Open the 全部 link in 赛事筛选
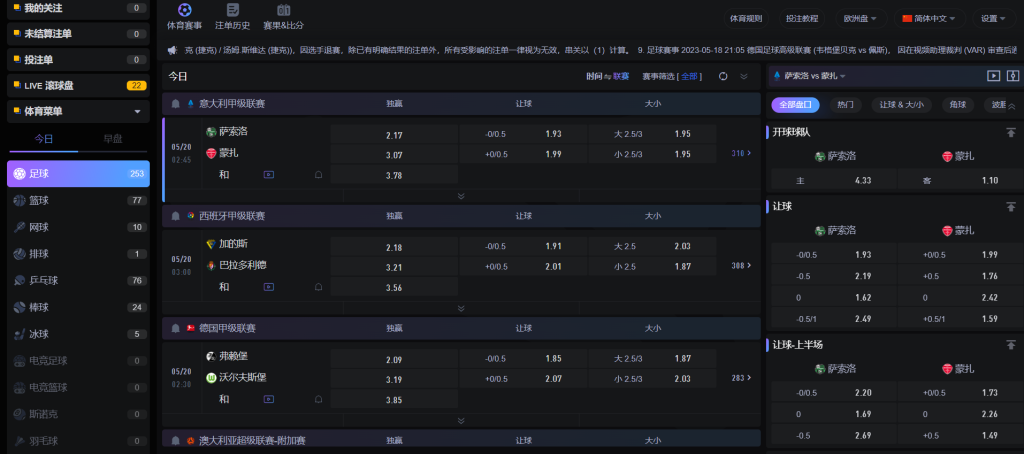The width and height of the screenshot is (1024, 454). pos(690,76)
